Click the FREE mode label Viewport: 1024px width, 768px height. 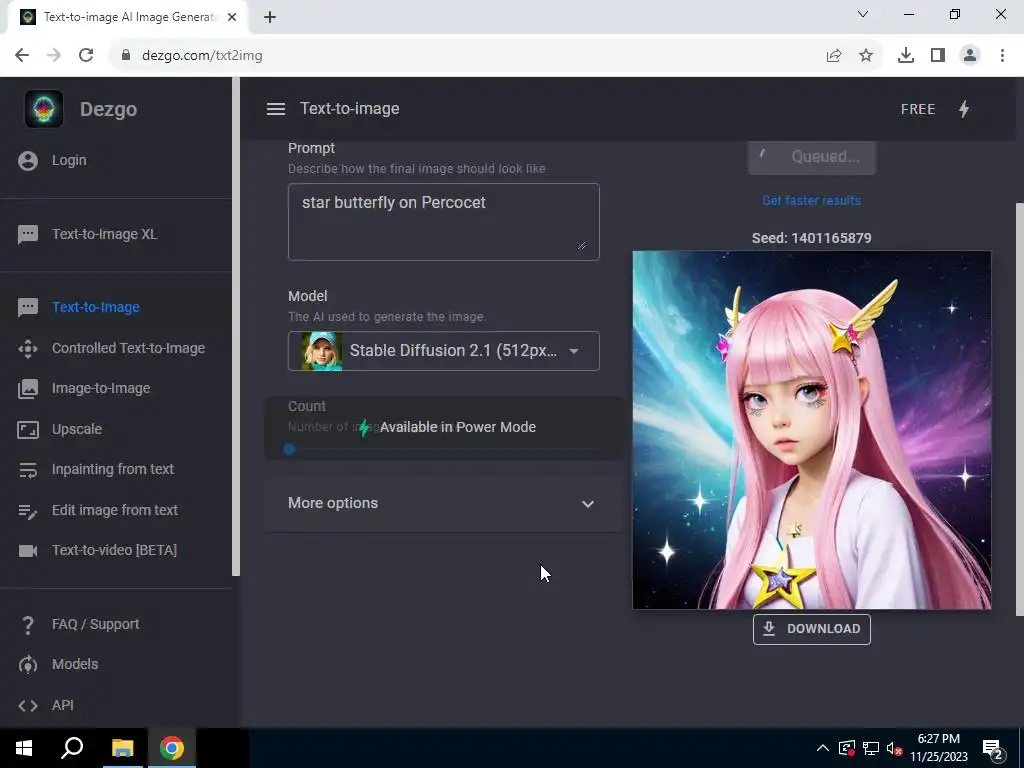pos(918,109)
